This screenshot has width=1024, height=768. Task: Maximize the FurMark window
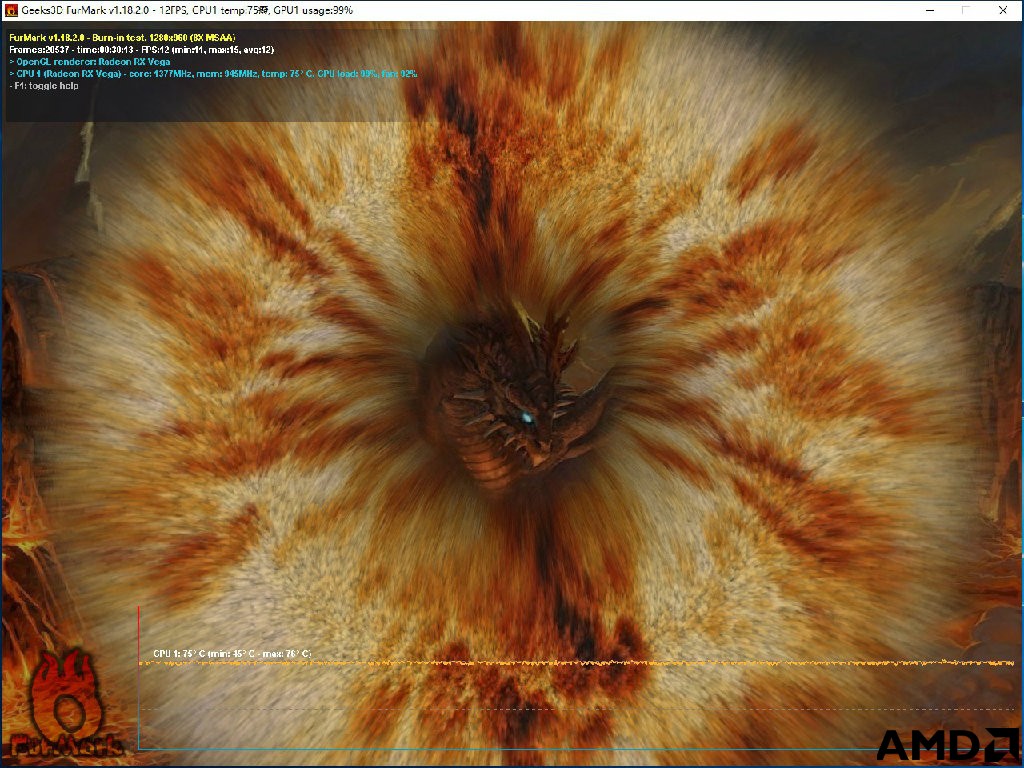967,10
